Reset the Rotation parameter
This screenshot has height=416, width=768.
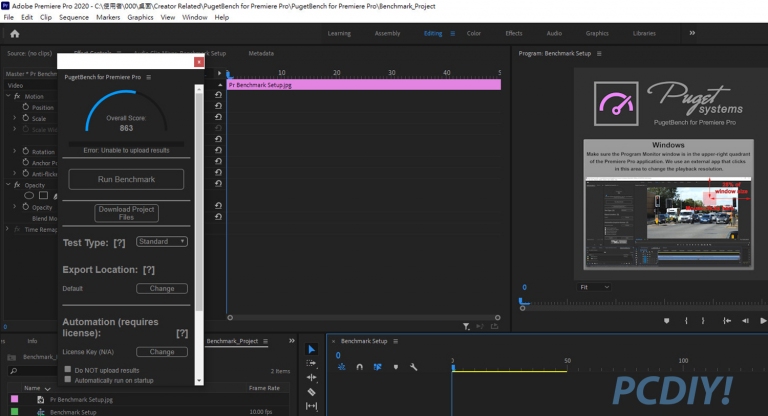(x=218, y=150)
